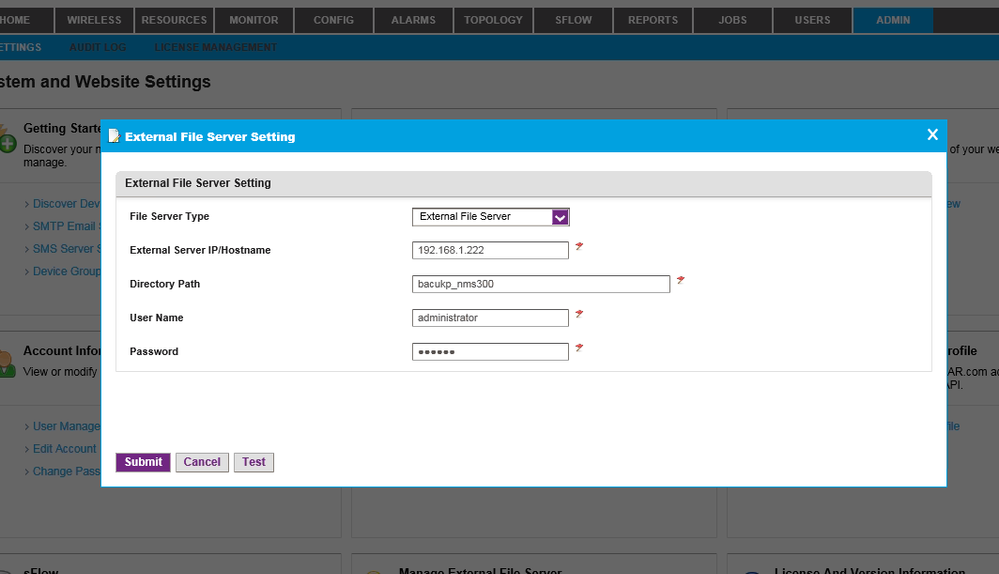
Task: Click the document icon in dialog title
Action: click(x=114, y=136)
